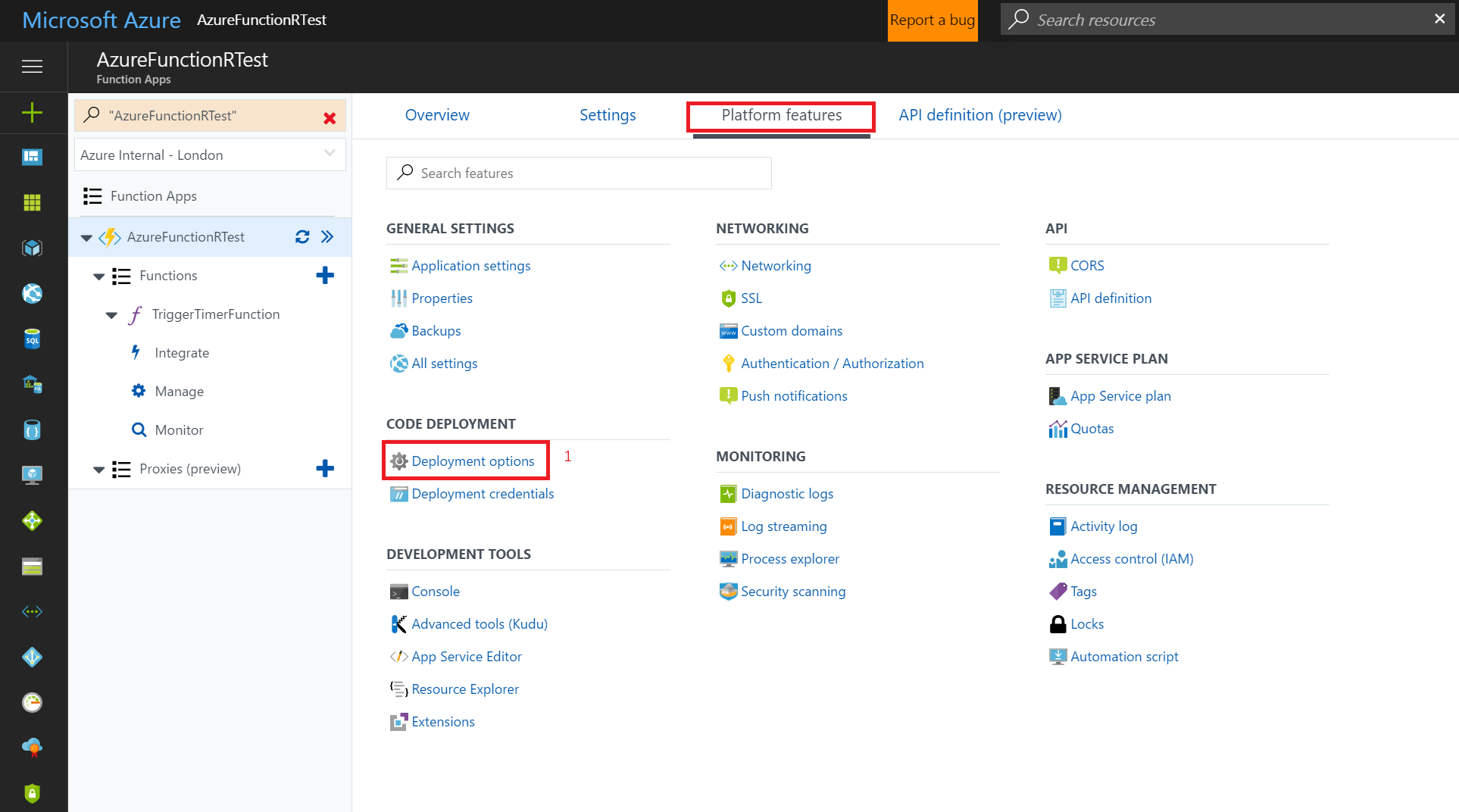
Task: Click the green plus New resource icon
Action: coord(32,113)
